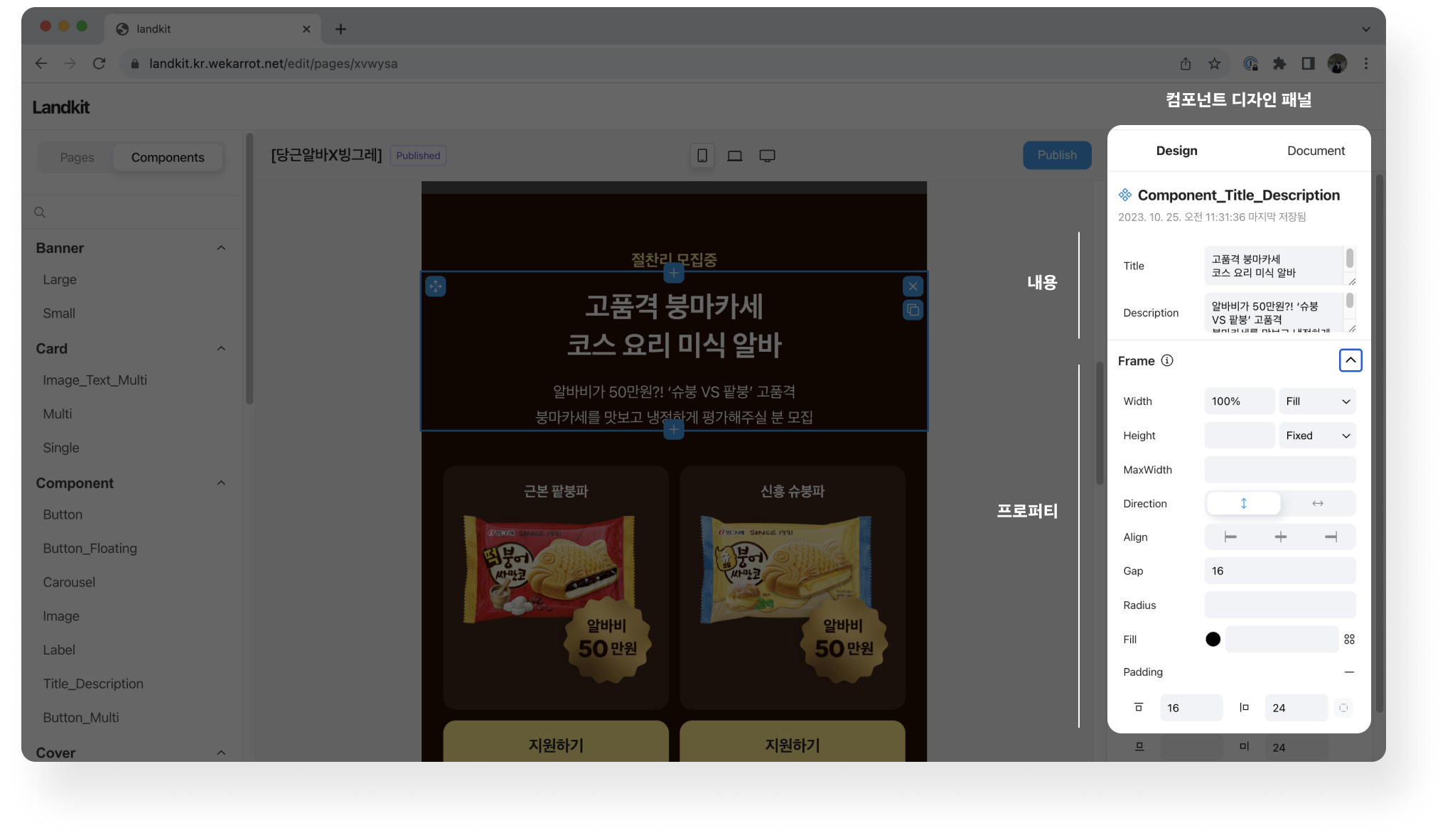Set direction to vertical

pos(1243,503)
